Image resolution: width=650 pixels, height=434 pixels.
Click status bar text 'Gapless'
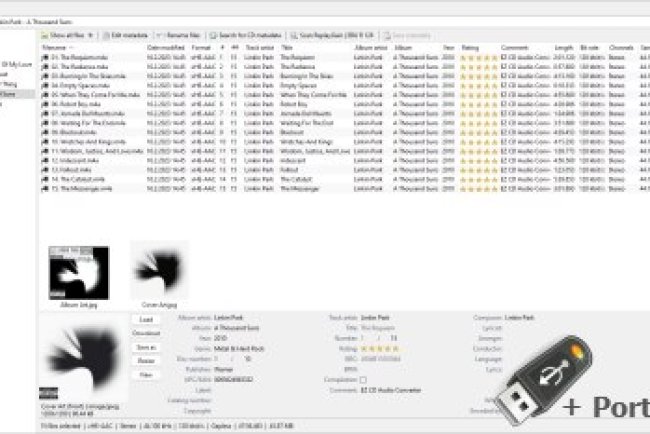pyautogui.click(x=221, y=426)
